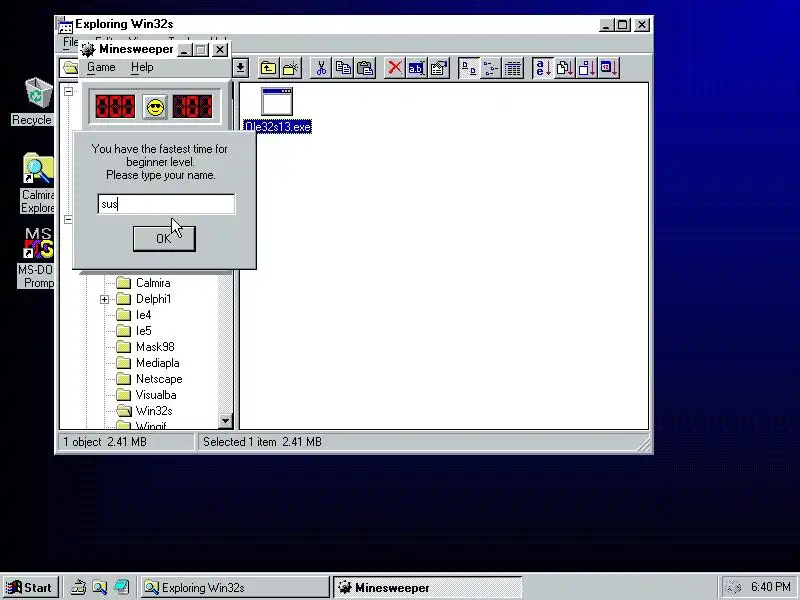Click the name input field containing sus
The image size is (800, 600).
[166, 204]
